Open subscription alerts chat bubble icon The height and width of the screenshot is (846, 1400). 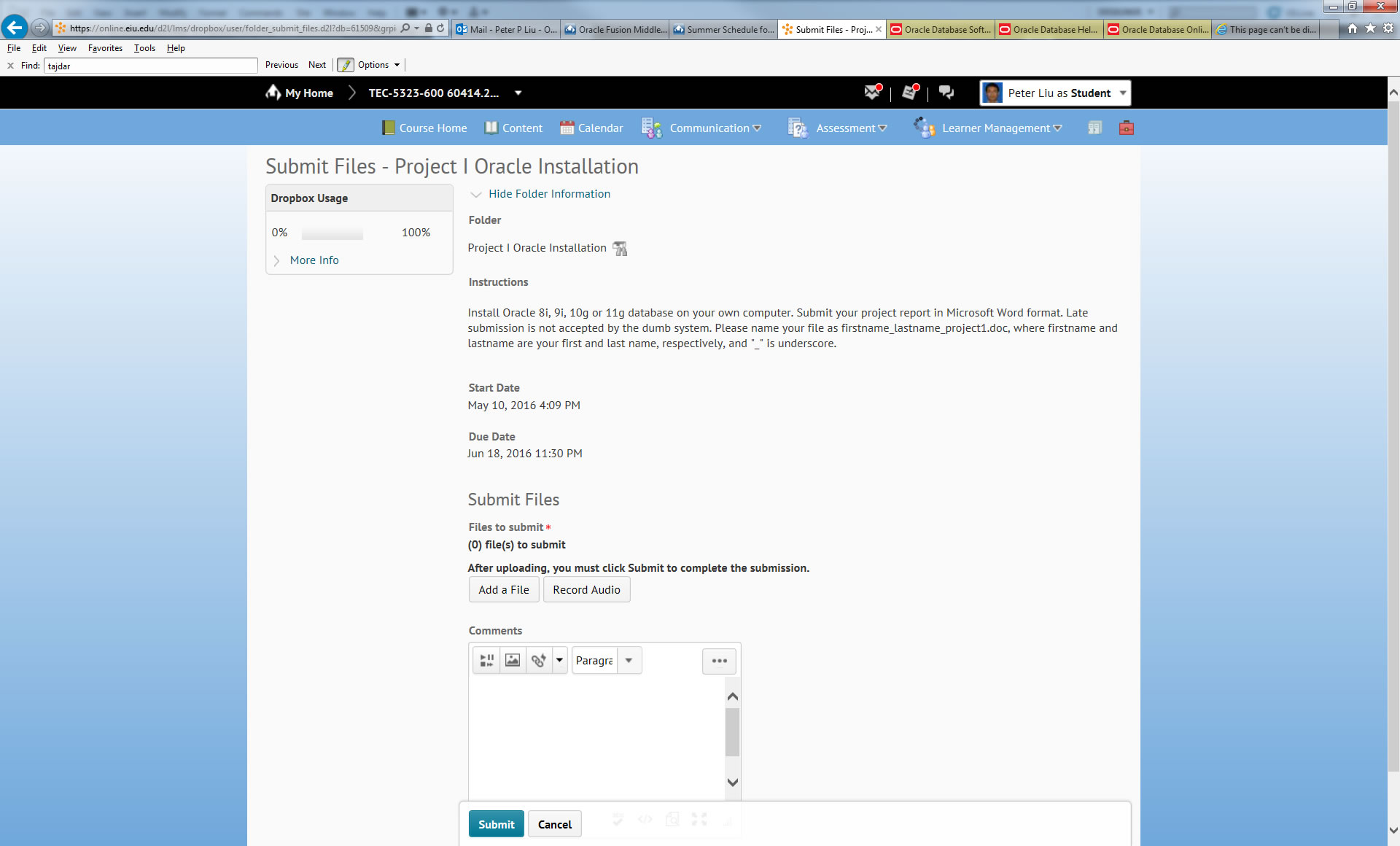click(946, 93)
